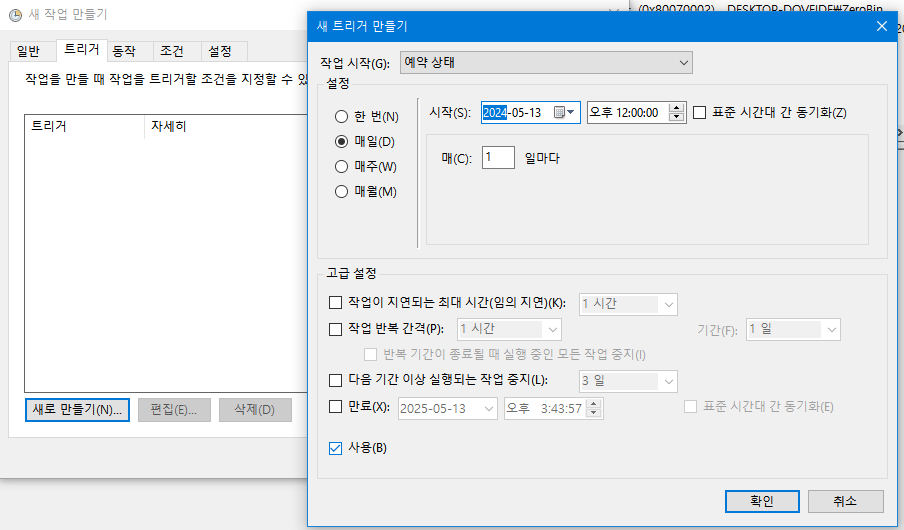
Task: Open the stop-task 3 일 duration dropdown
Action: [x=628, y=381]
